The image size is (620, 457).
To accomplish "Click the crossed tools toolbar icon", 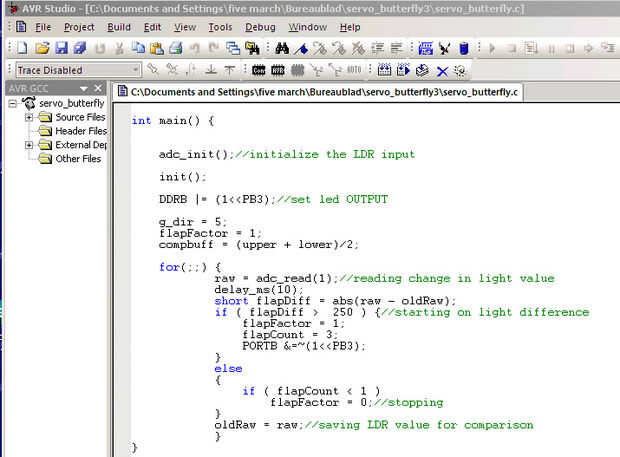I will tap(444, 49).
